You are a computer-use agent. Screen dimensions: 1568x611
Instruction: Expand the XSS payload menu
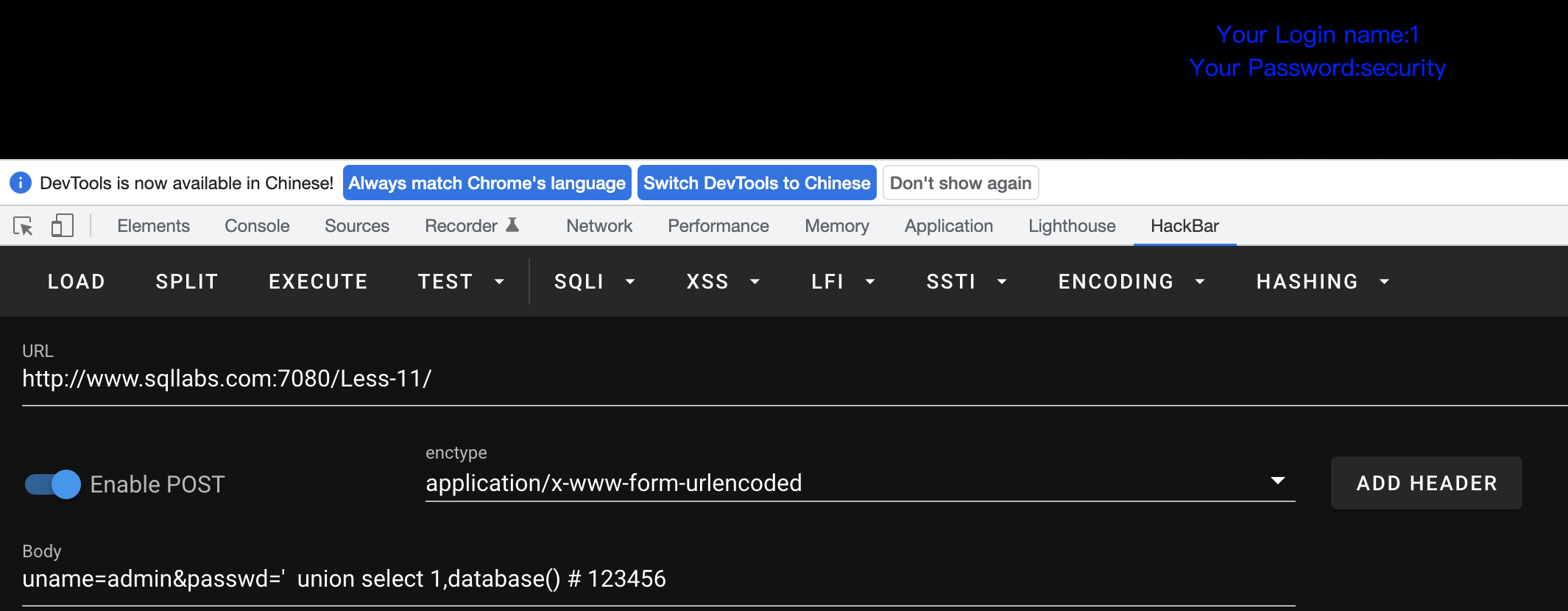click(722, 281)
